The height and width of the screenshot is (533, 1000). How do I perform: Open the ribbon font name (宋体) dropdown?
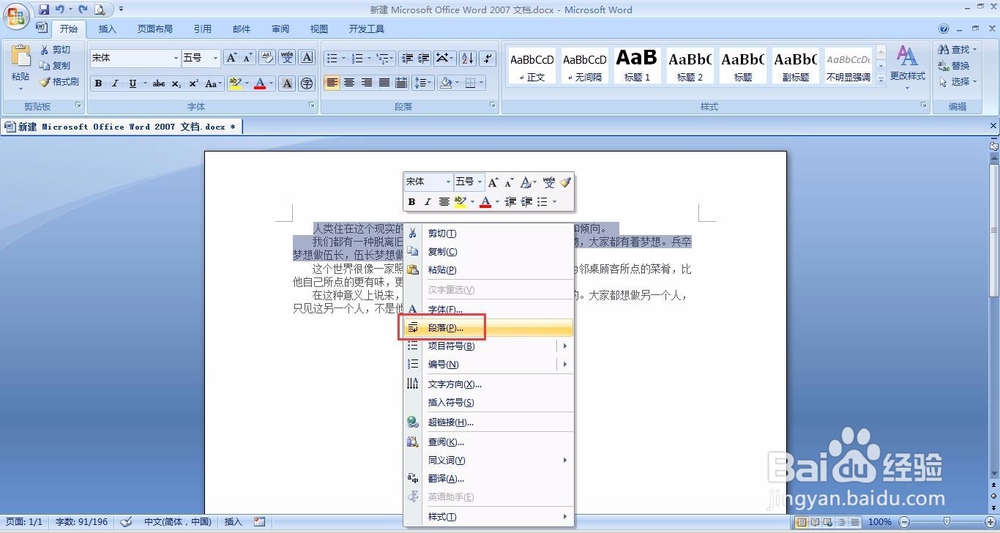pos(176,58)
